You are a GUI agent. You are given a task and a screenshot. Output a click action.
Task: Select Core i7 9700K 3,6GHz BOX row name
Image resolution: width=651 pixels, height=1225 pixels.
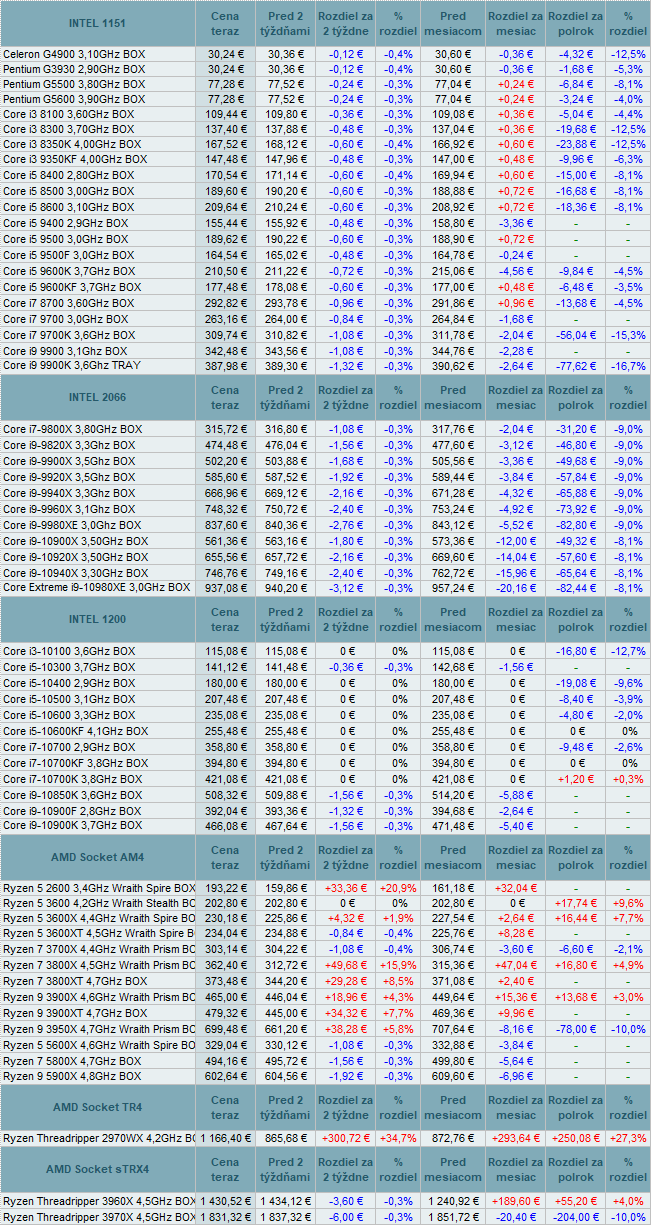point(69,335)
